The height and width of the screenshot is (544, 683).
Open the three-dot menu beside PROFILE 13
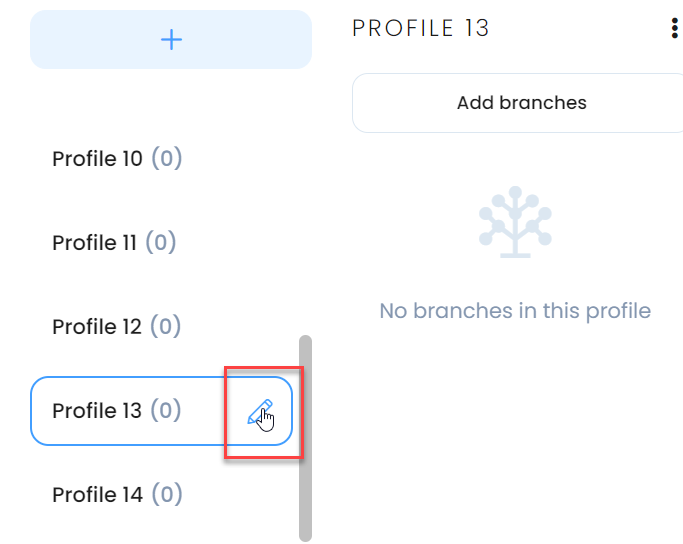point(674,28)
